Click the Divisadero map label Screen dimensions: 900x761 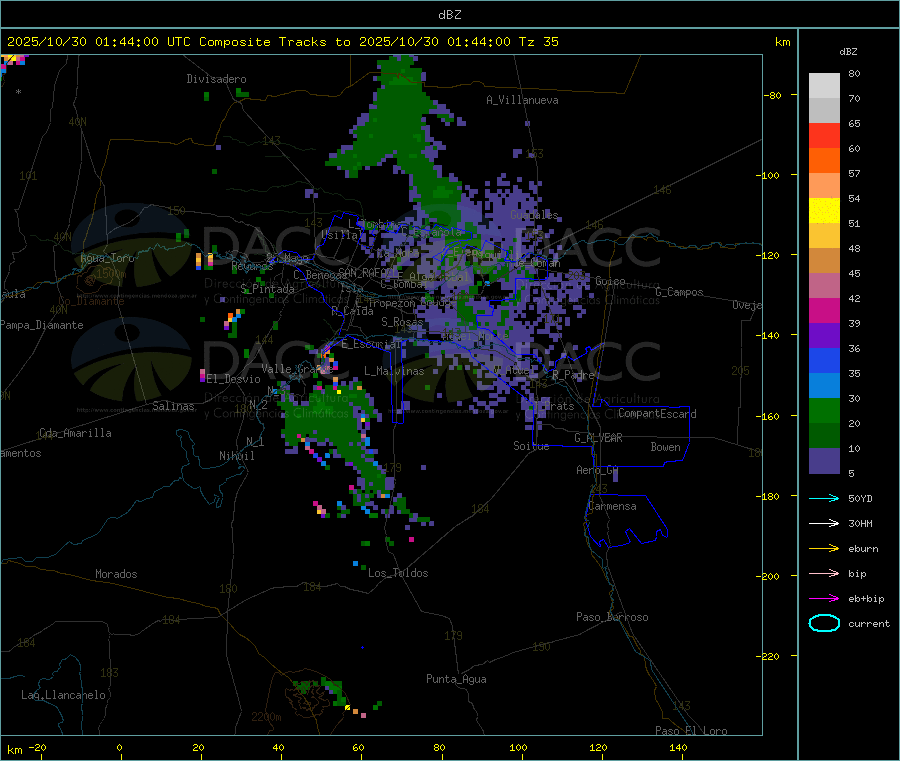(216, 79)
